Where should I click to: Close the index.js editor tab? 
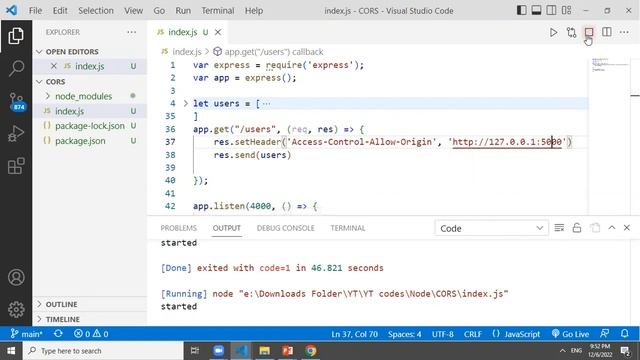[x=218, y=32]
